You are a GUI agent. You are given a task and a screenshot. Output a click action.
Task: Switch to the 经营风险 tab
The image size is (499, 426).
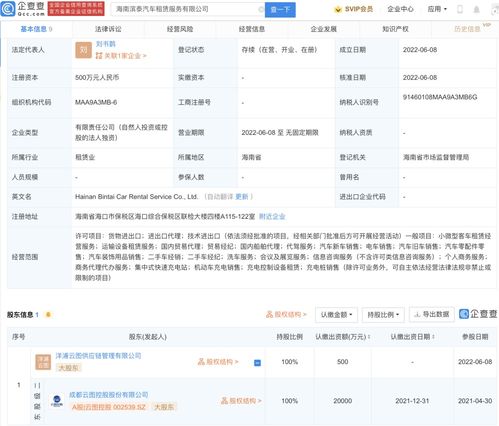[x=180, y=29]
